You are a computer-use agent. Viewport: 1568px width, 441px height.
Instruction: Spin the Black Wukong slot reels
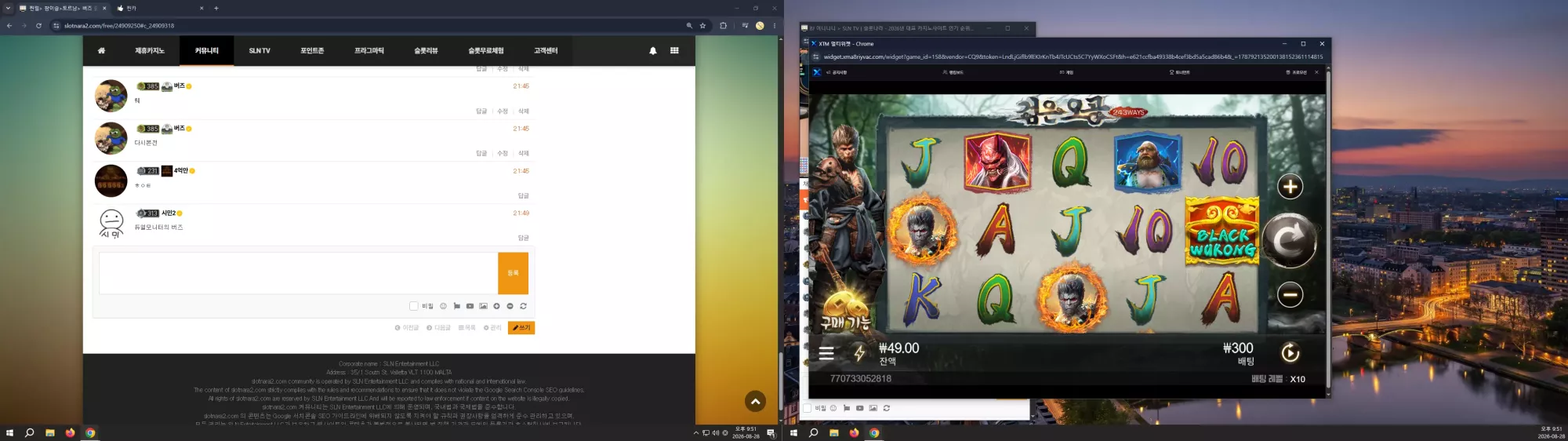1289,240
